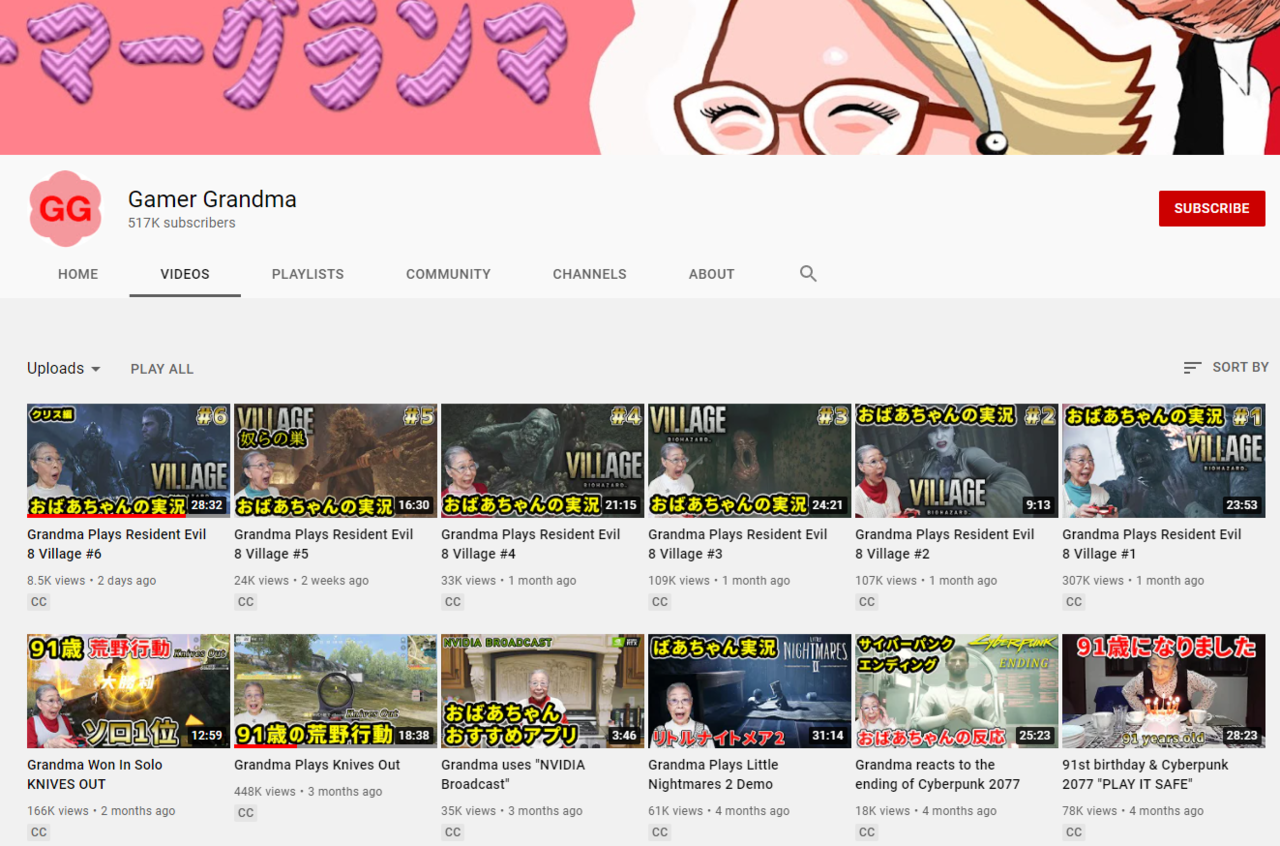1280x846 pixels.
Task: Open the Uploads dropdown
Action: click(64, 368)
